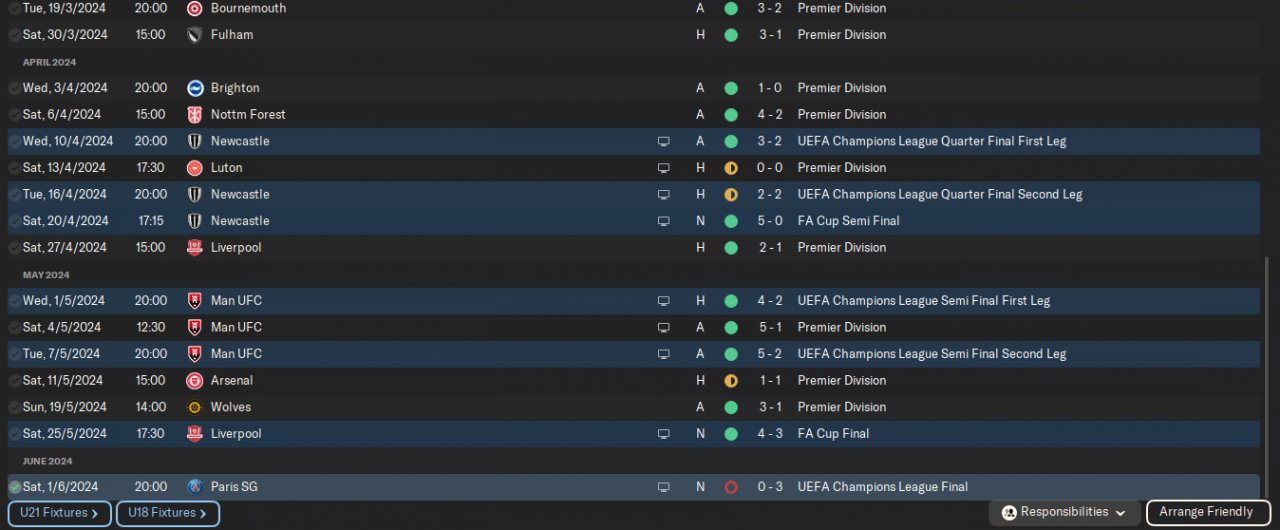Image resolution: width=1280 pixels, height=530 pixels.
Task: Click the Wolves club badge icon
Action: coord(195,407)
